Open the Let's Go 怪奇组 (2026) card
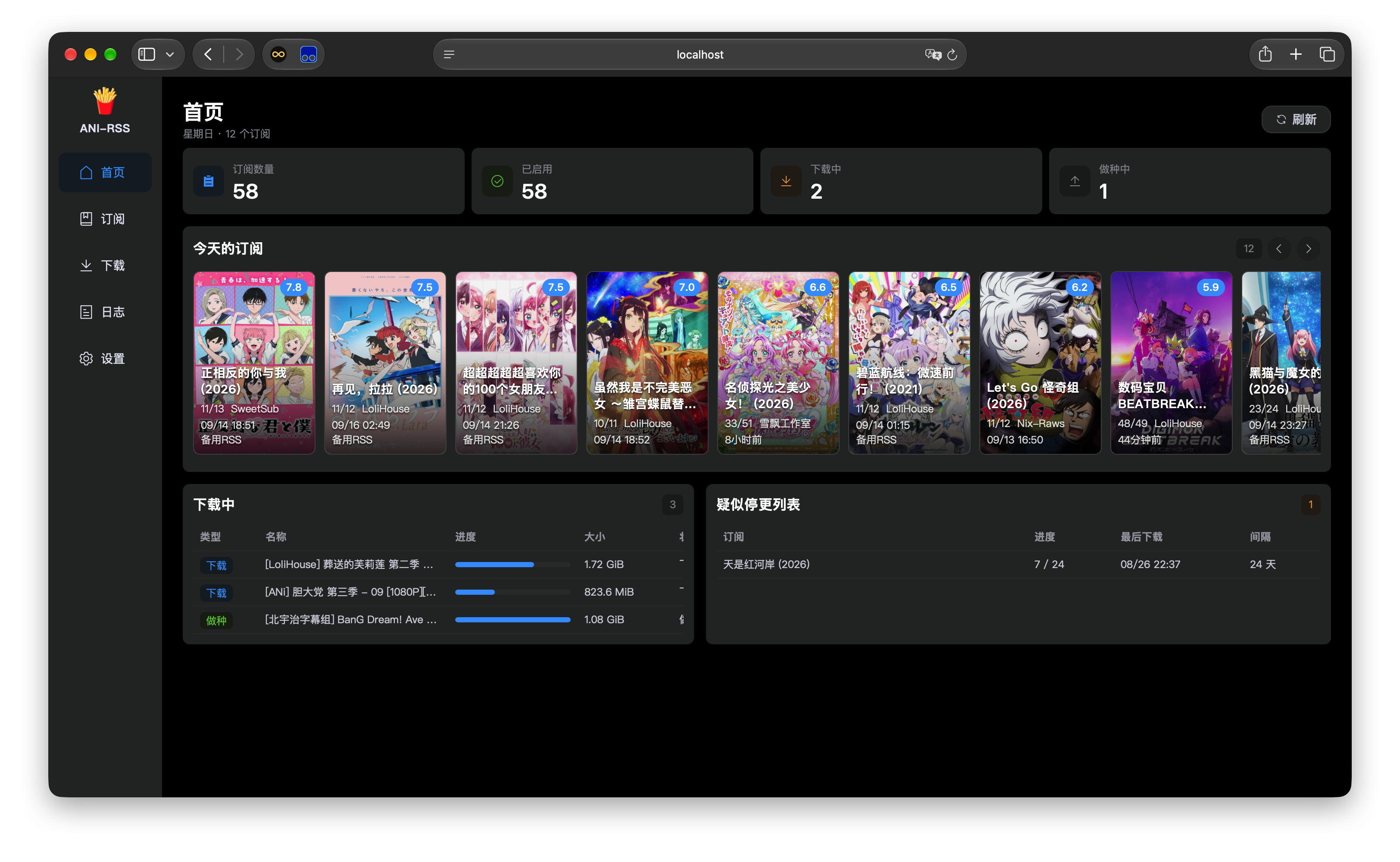Screen dimensions: 1400x862 click(x=1041, y=362)
